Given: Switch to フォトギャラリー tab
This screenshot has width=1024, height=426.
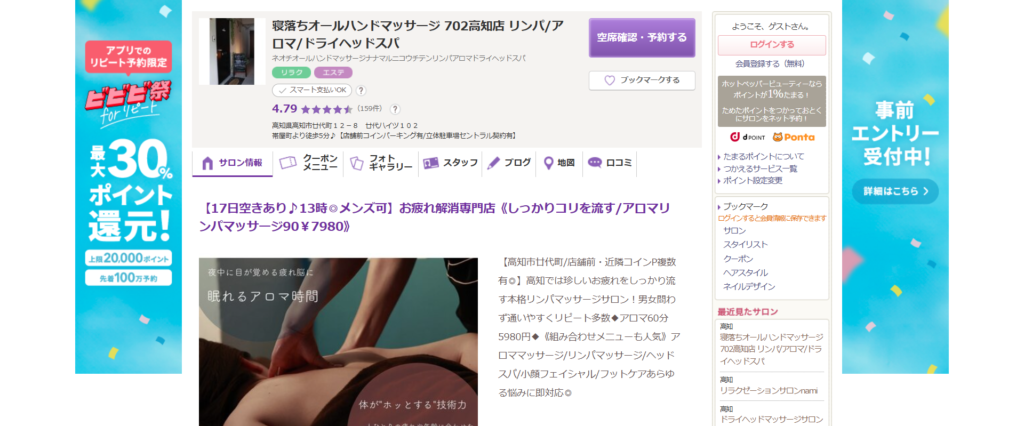Looking at the screenshot, I should click(x=381, y=163).
